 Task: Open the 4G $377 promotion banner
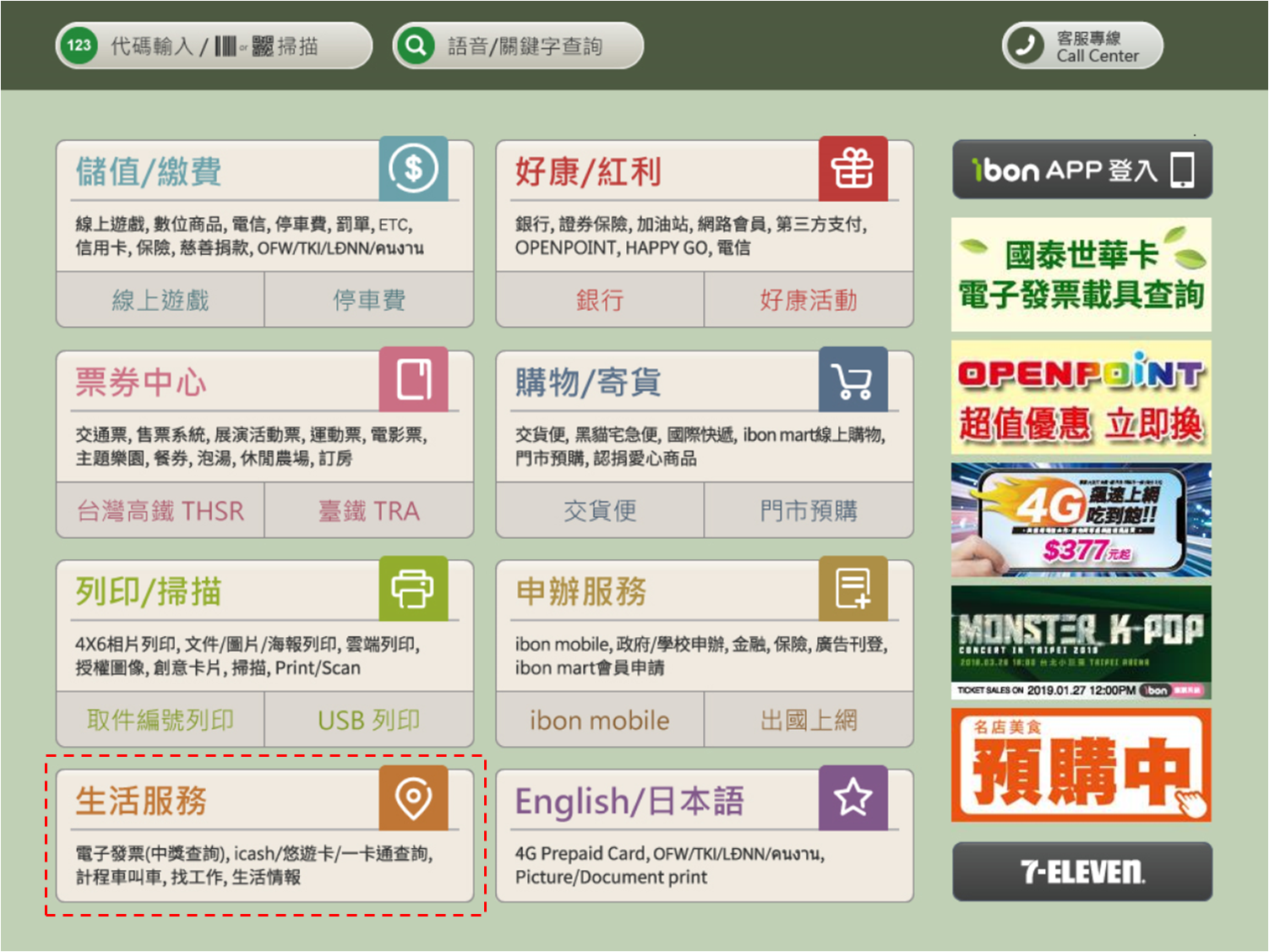coord(1081,520)
